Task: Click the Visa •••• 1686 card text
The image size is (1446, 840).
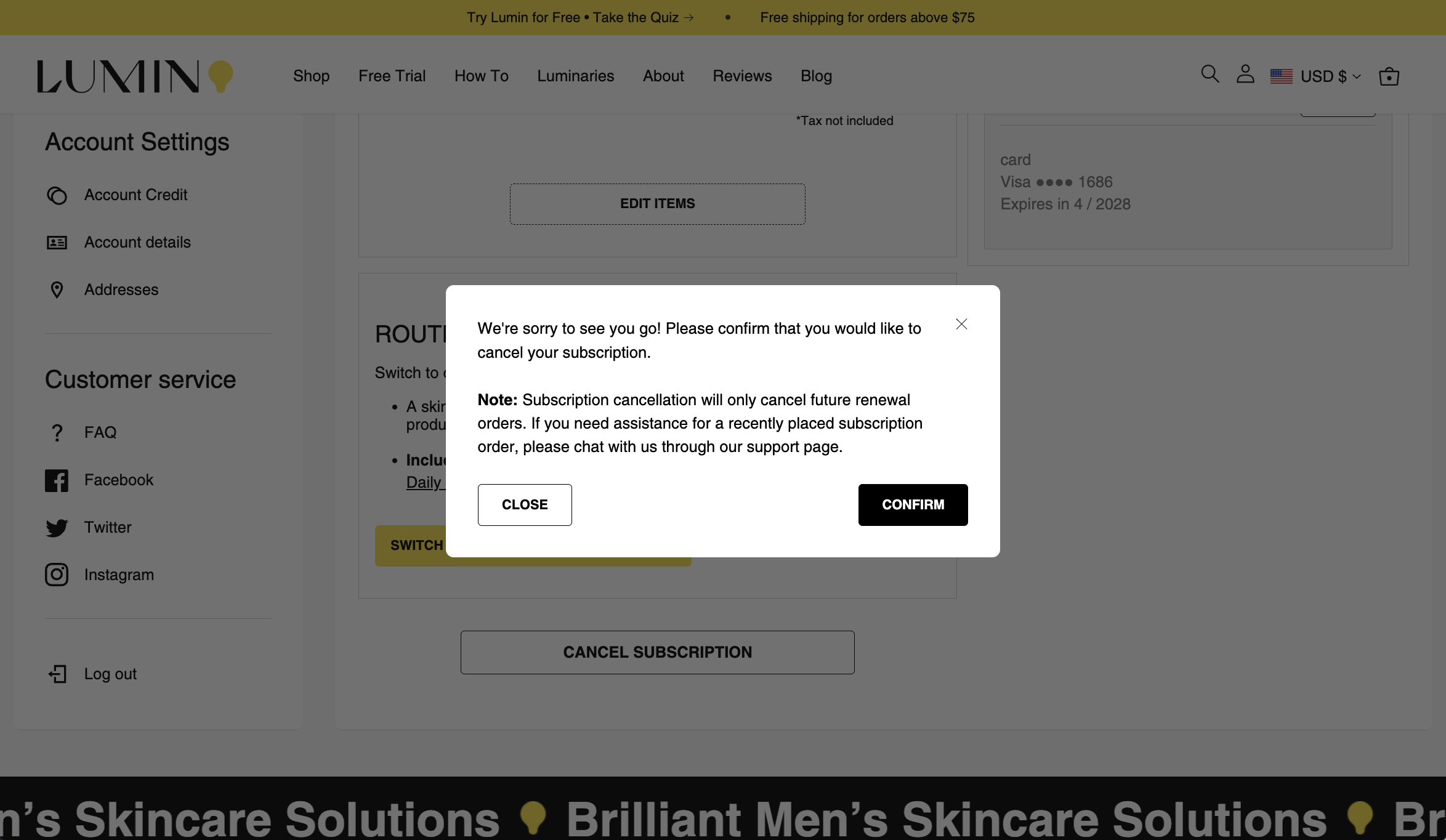Action: (x=1056, y=182)
